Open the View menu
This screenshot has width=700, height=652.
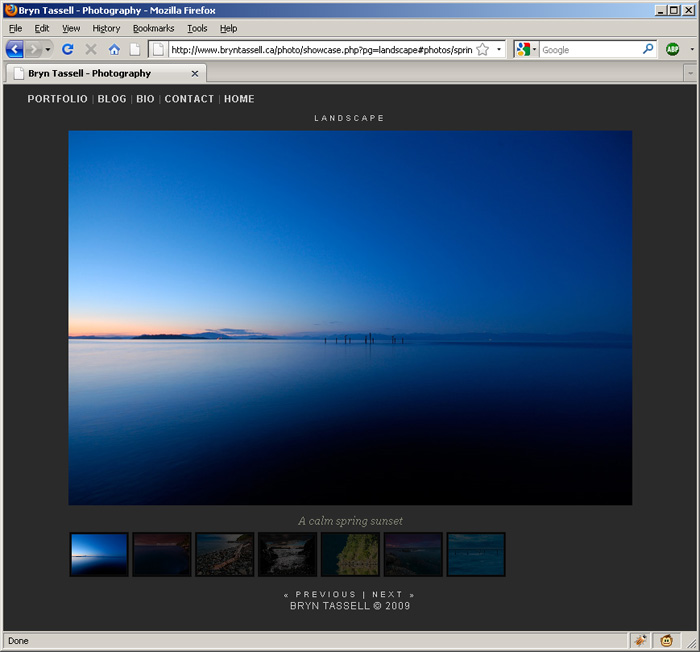[x=71, y=28]
